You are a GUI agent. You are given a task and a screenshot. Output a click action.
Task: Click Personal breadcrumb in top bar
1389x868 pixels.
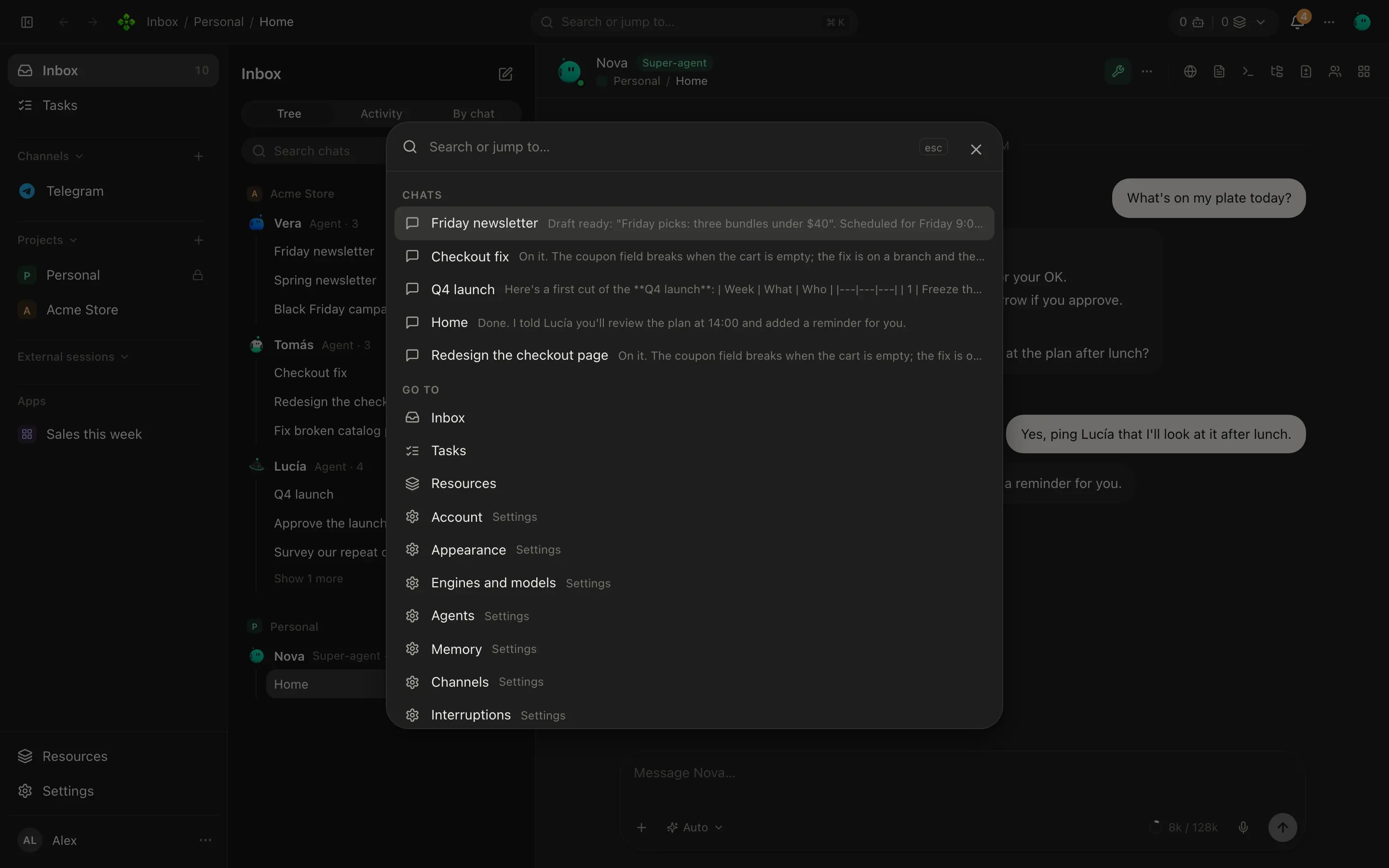pyautogui.click(x=218, y=22)
